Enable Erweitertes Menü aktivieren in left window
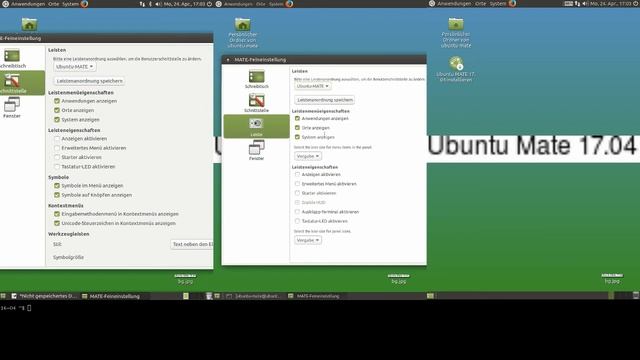Viewport: 640px width, 360px height. 57,148
